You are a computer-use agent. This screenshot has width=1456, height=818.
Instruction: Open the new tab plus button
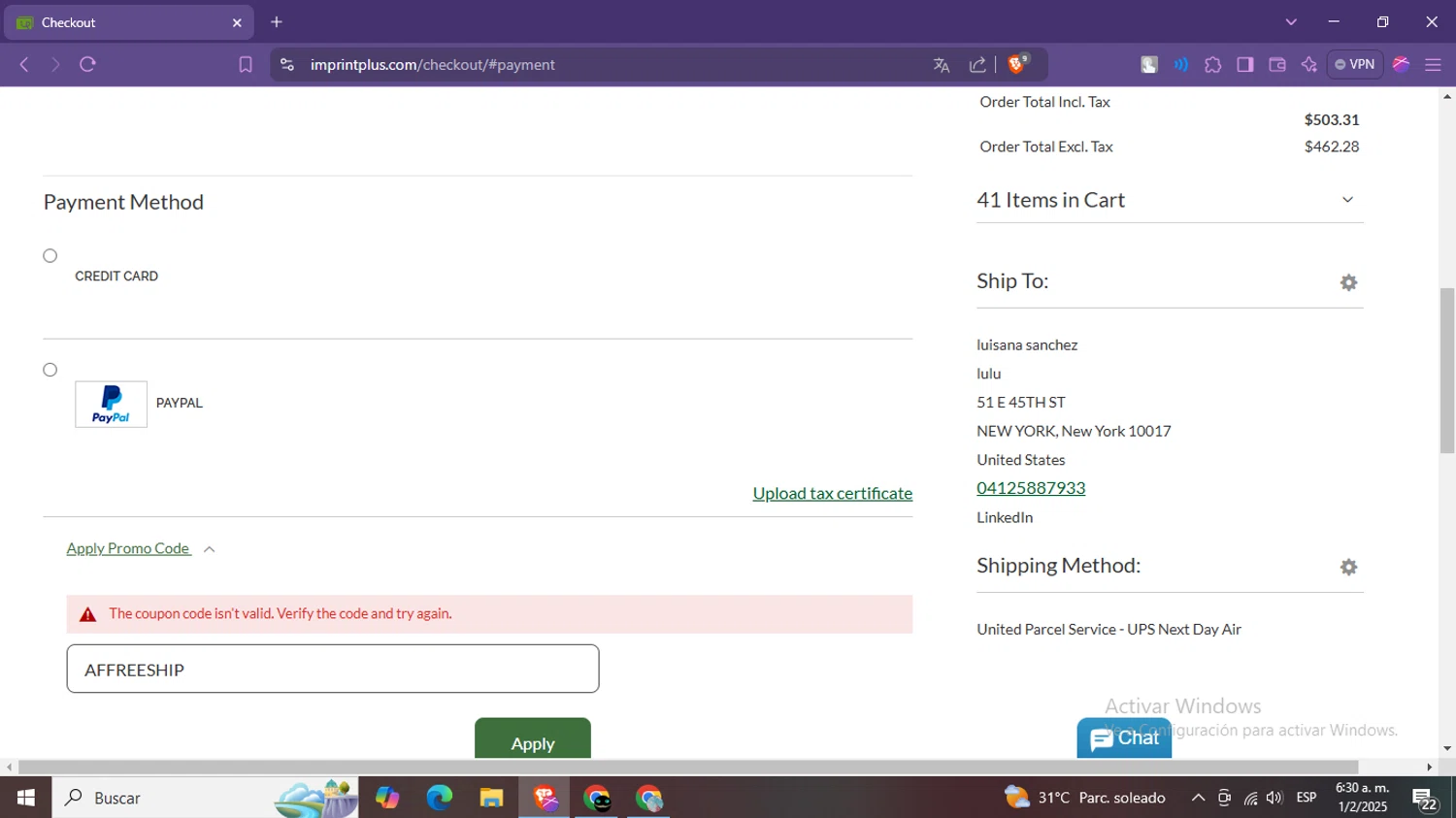click(x=277, y=21)
